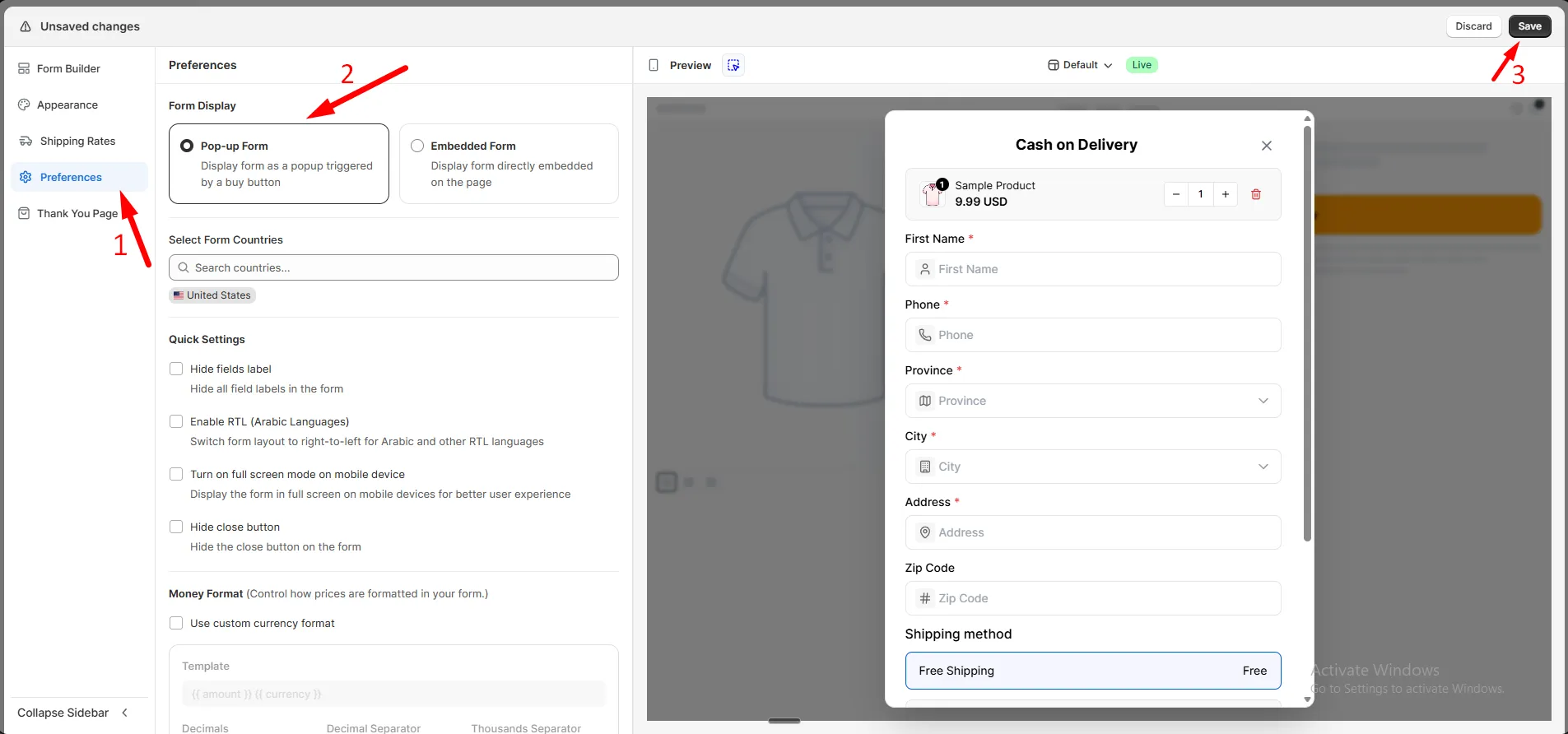Image resolution: width=1568 pixels, height=734 pixels.
Task: Click the First Name input field
Action: pos(1093,269)
